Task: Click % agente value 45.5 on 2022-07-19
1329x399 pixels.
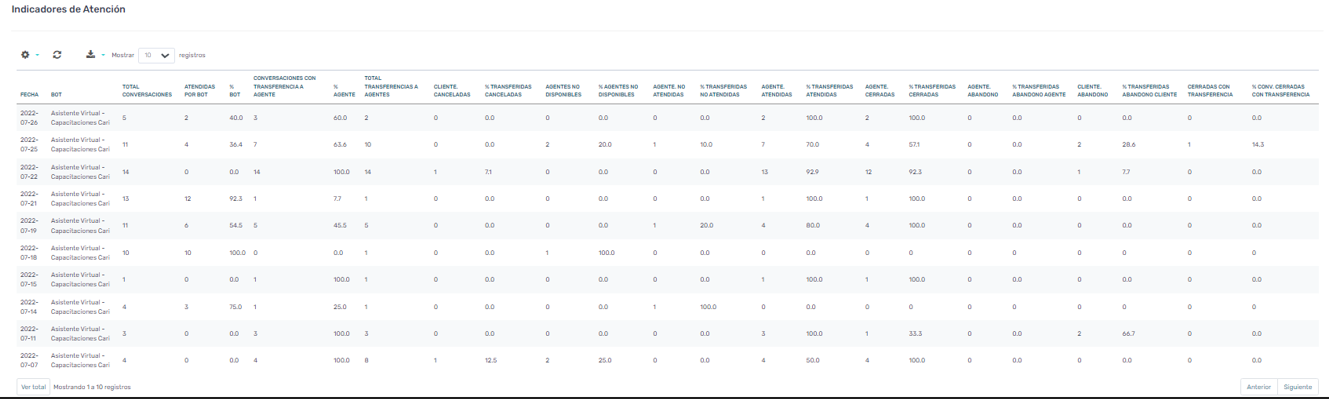Action: coord(340,226)
